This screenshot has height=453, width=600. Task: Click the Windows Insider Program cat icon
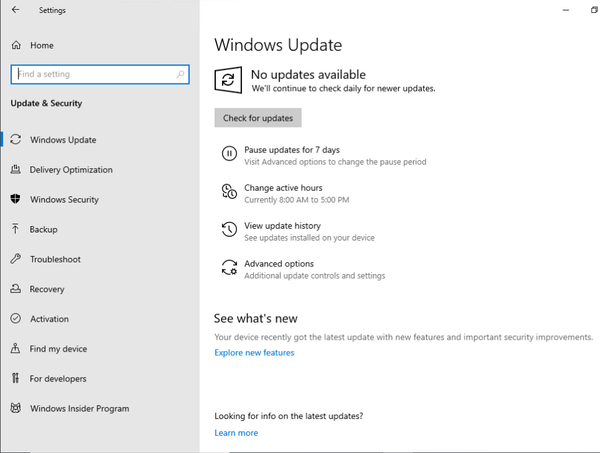pos(16,408)
